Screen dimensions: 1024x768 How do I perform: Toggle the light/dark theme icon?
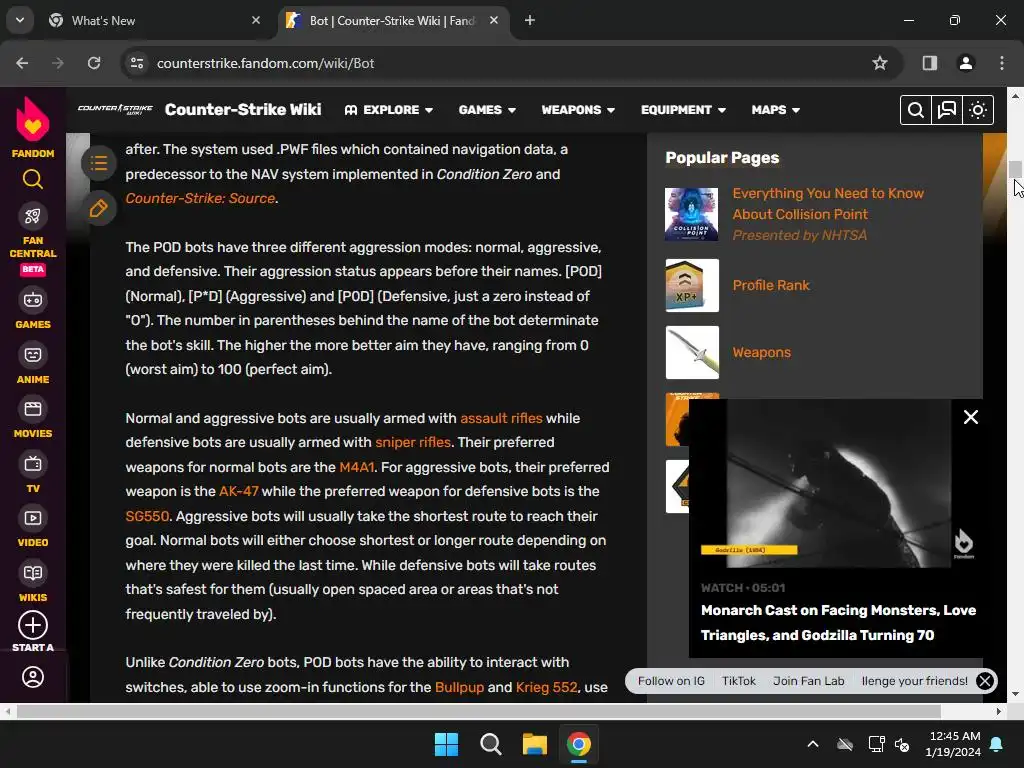(x=978, y=110)
